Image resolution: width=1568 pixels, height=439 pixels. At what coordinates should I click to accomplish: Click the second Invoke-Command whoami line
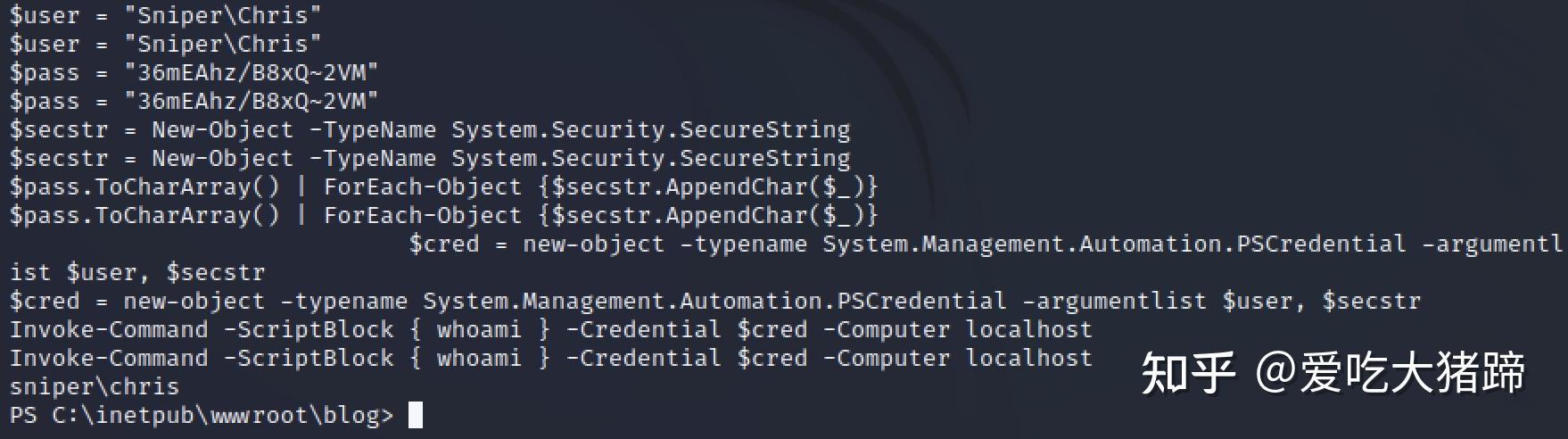[551, 358]
